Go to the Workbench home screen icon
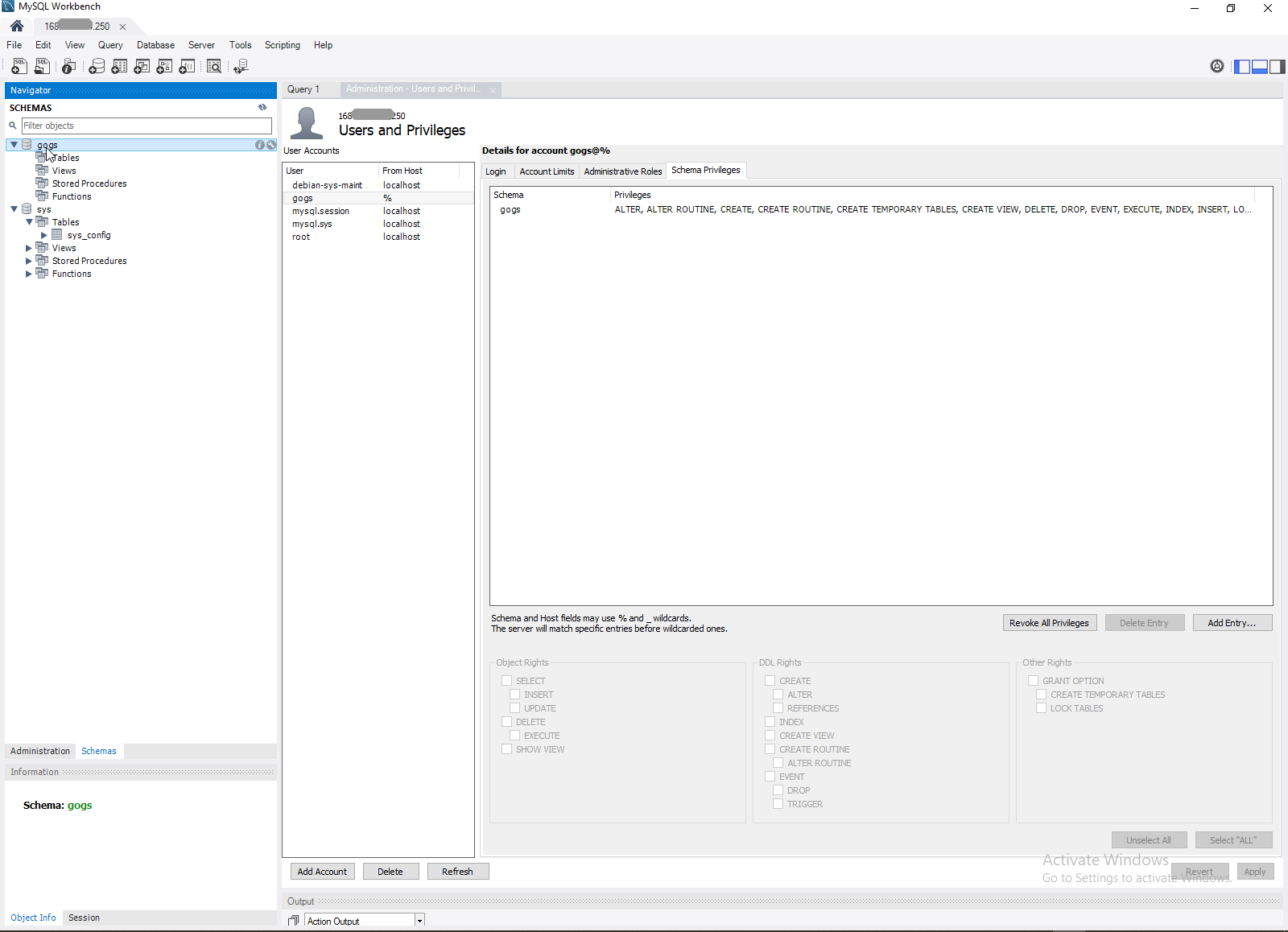This screenshot has height=932, width=1288. point(17,26)
